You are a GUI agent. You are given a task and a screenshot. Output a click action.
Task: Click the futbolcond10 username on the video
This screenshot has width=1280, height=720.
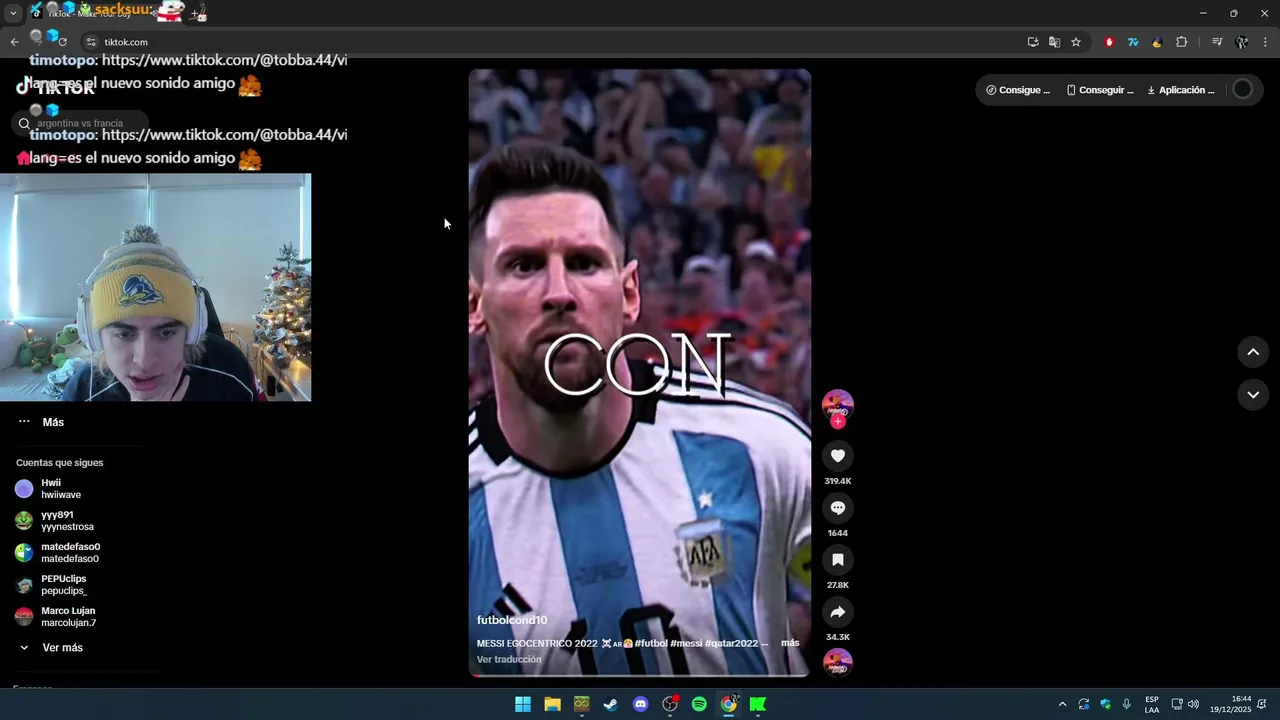(x=512, y=620)
